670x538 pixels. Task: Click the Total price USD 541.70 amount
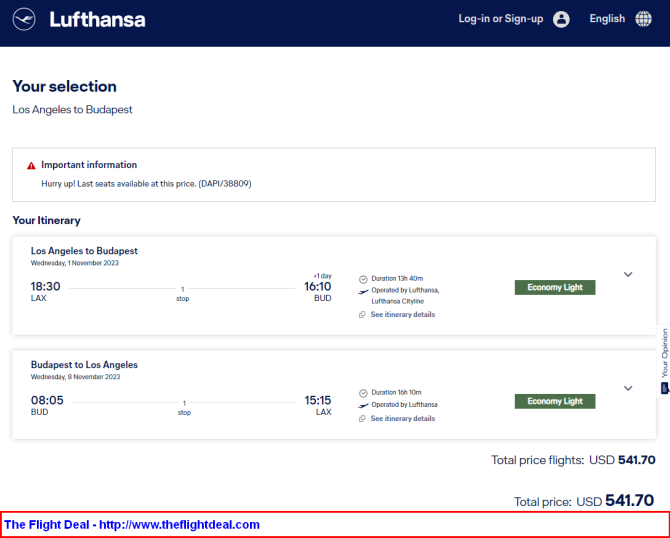pyautogui.click(x=584, y=500)
